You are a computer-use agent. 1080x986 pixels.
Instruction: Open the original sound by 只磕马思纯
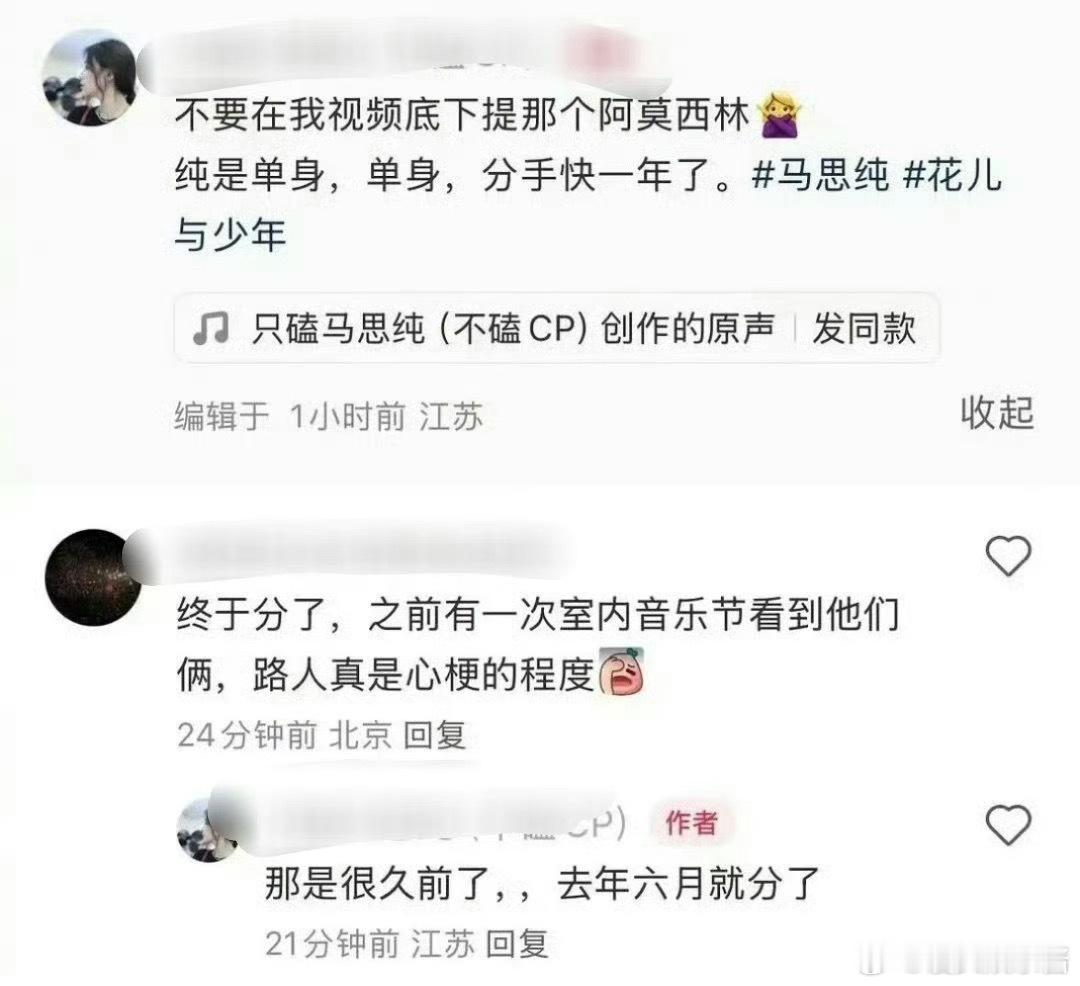tap(512, 328)
